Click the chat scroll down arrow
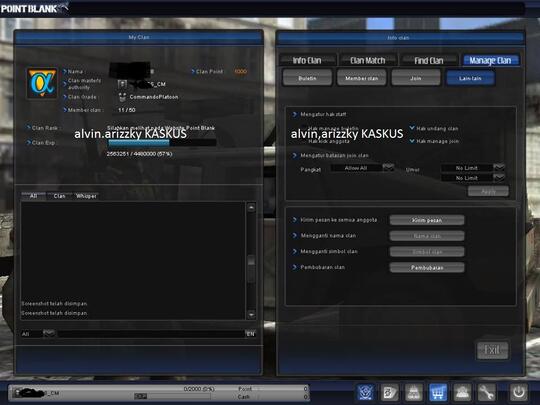 pyautogui.click(x=251, y=314)
